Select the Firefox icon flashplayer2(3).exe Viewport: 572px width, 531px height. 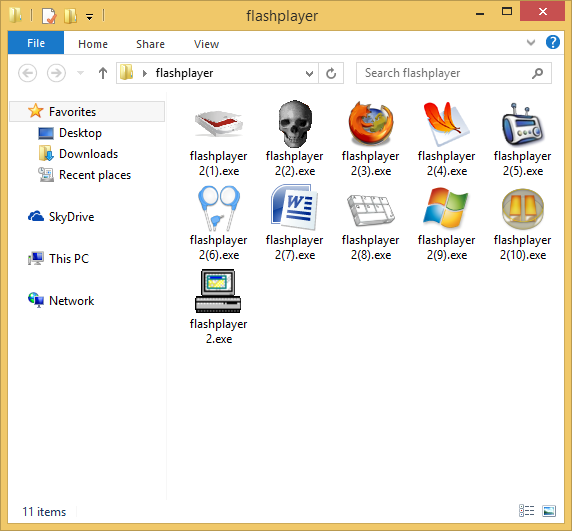point(371,124)
